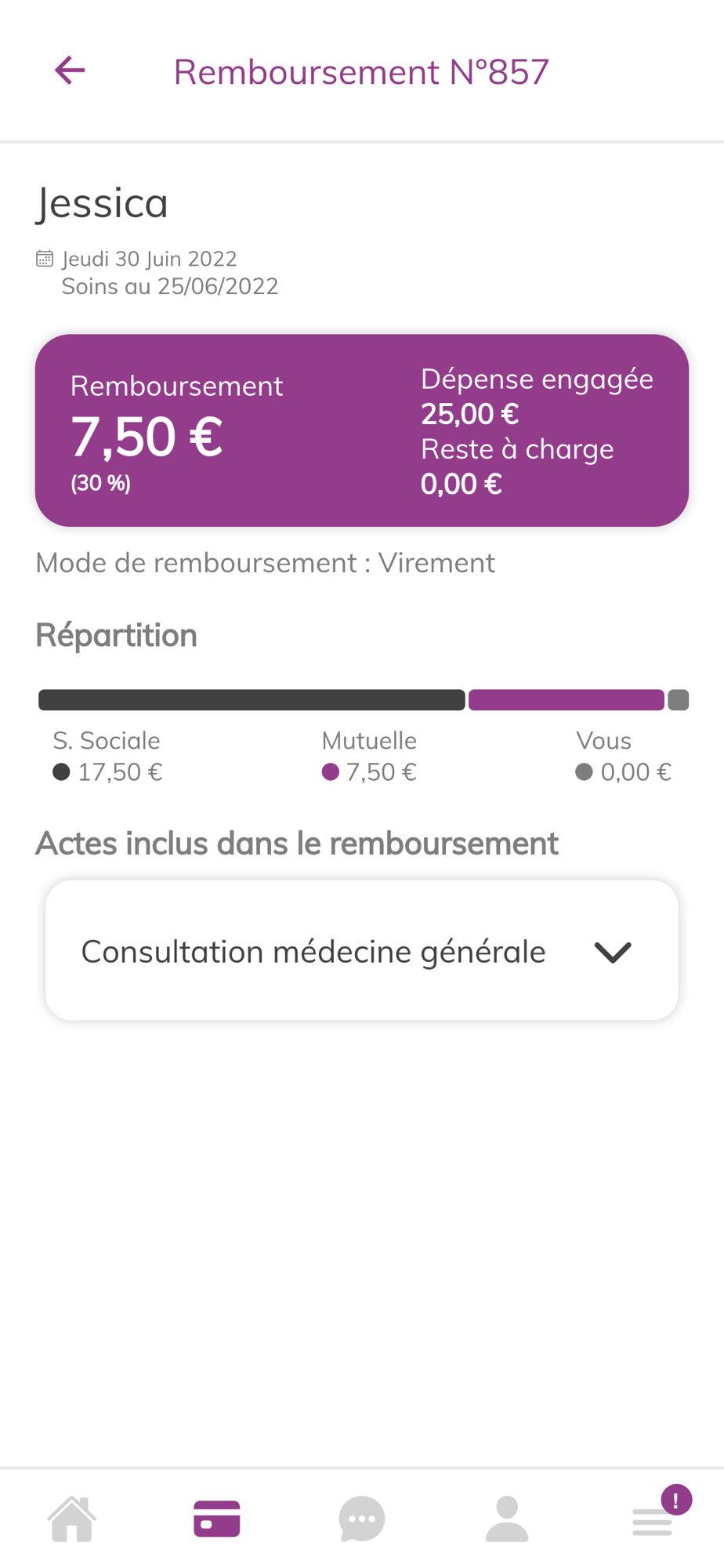Tap the grey Vous legend dot
This screenshot has height=1568, width=724.
[x=584, y=772]
